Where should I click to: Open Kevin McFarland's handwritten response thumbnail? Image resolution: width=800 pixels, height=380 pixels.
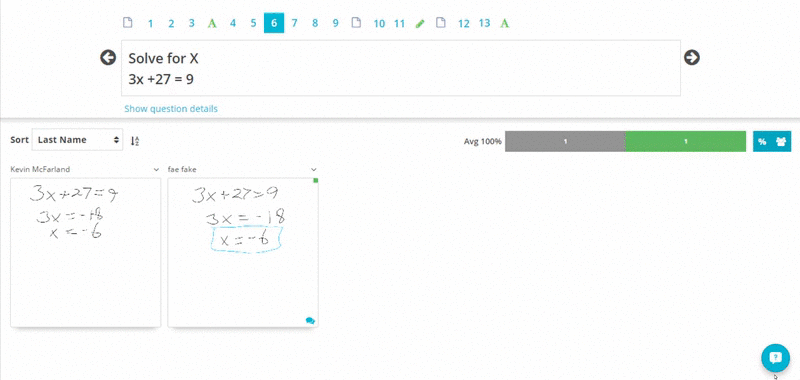86,252
